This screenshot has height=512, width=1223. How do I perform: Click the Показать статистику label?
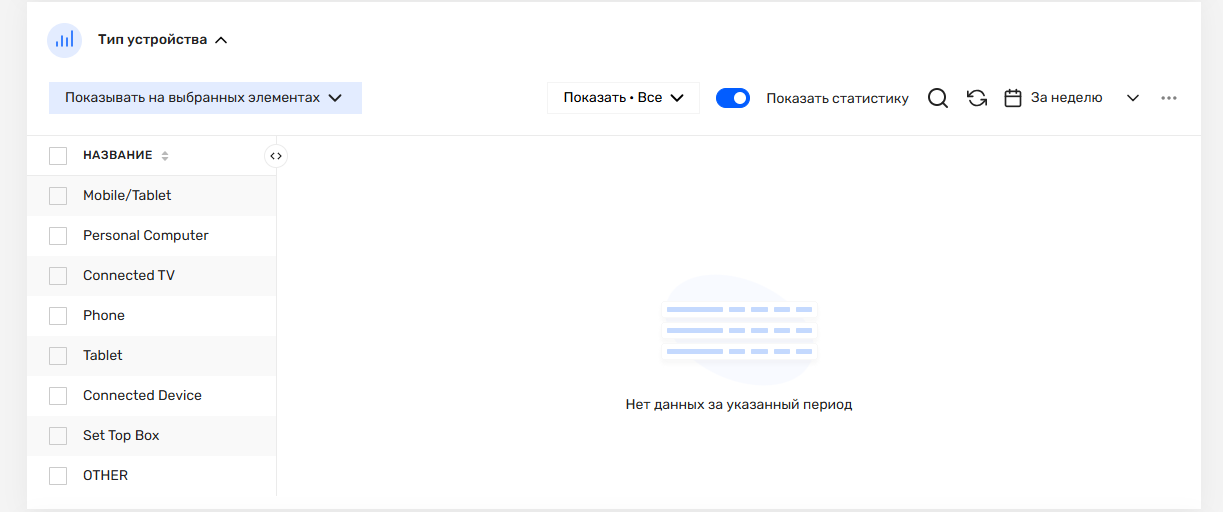[837, 98]
